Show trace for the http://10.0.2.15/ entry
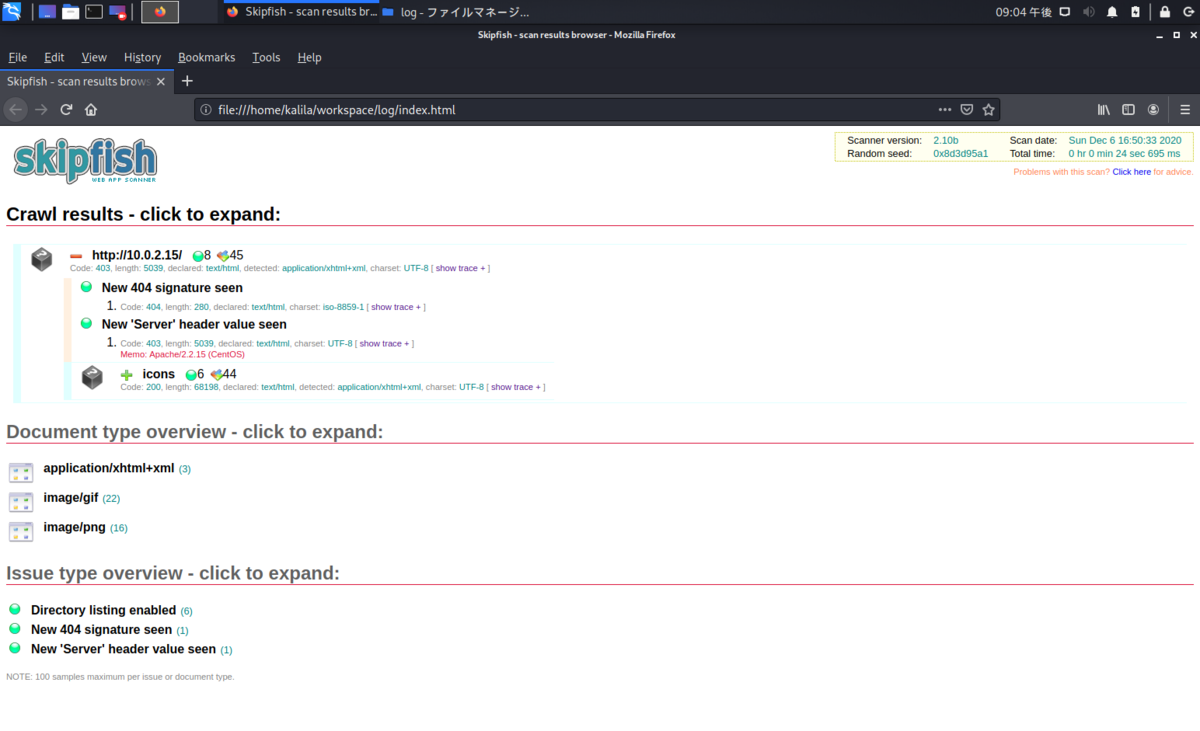The height and width of the screenshot is (731, 1200). pos(460,268)
